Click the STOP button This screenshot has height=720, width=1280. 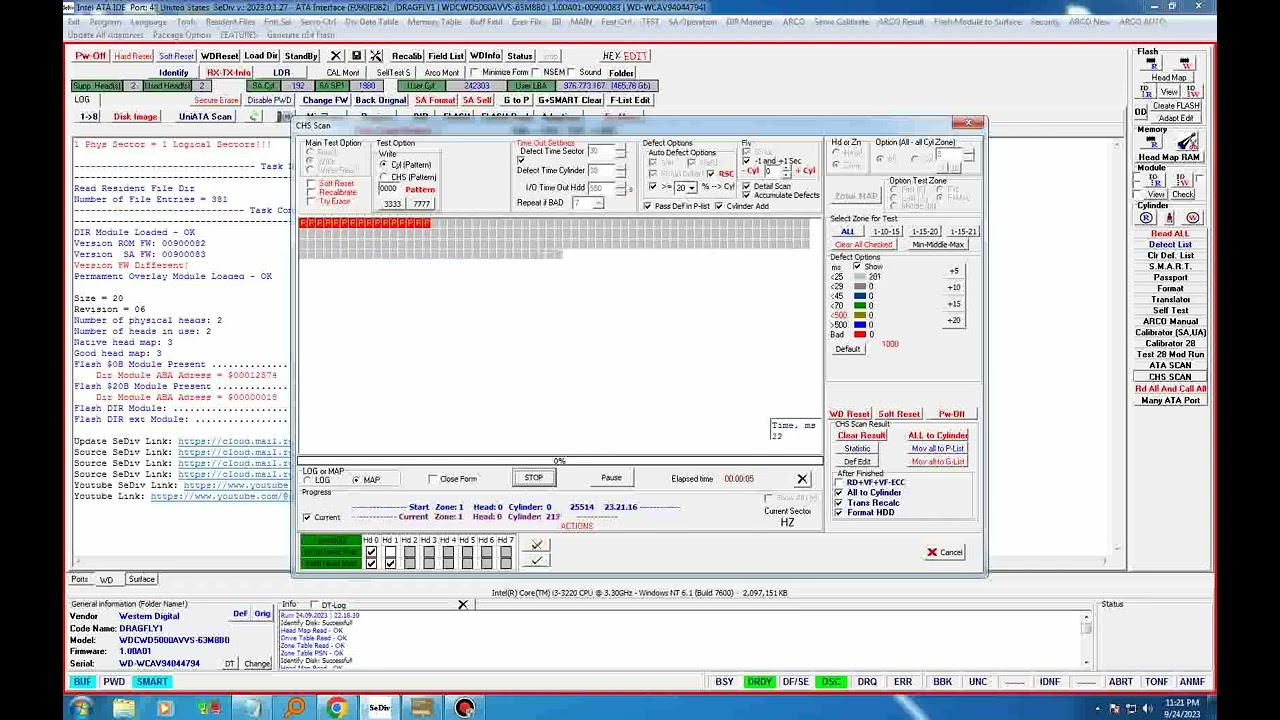(534, 478)
